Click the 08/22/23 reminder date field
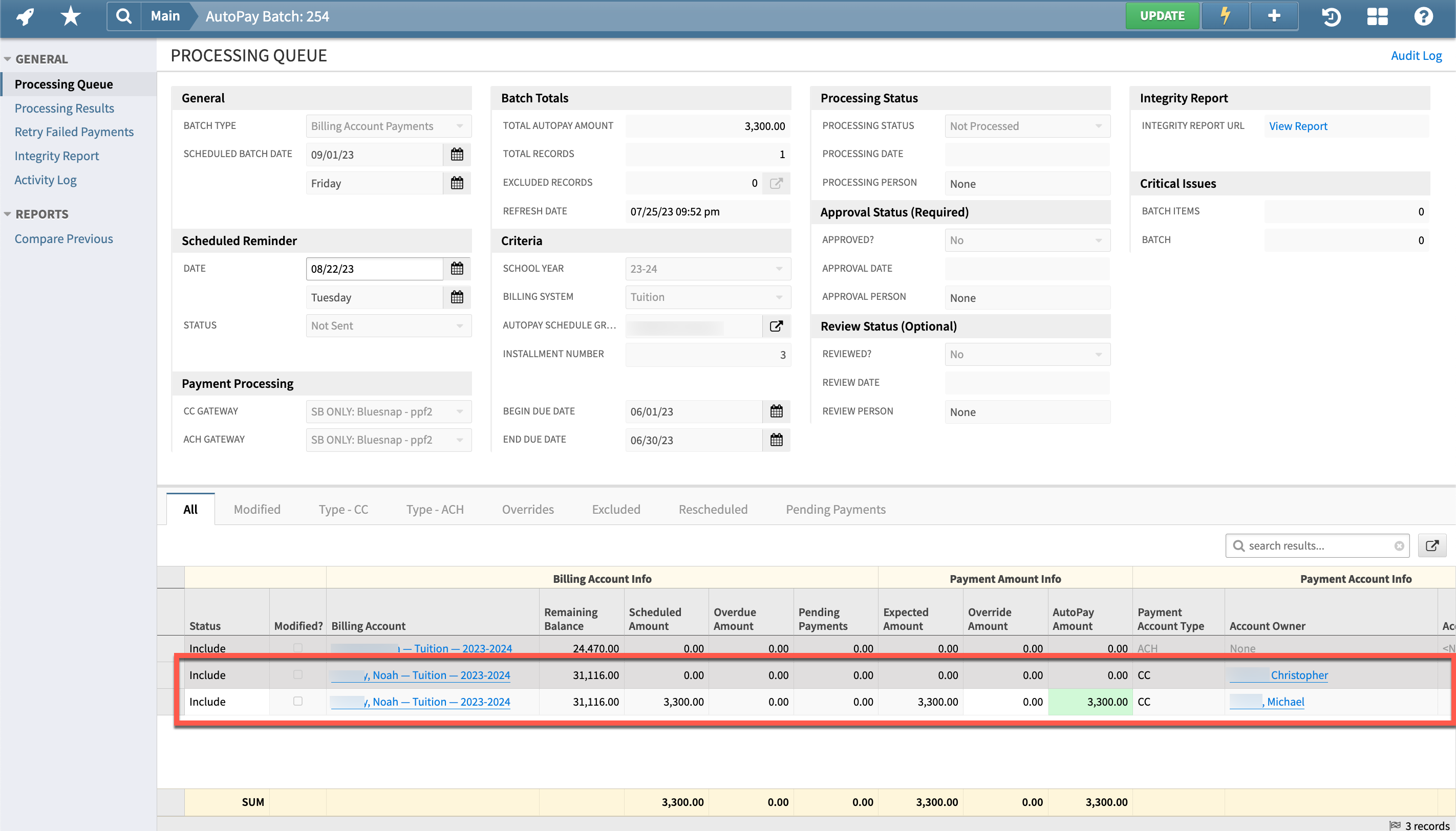 [374, 268]
